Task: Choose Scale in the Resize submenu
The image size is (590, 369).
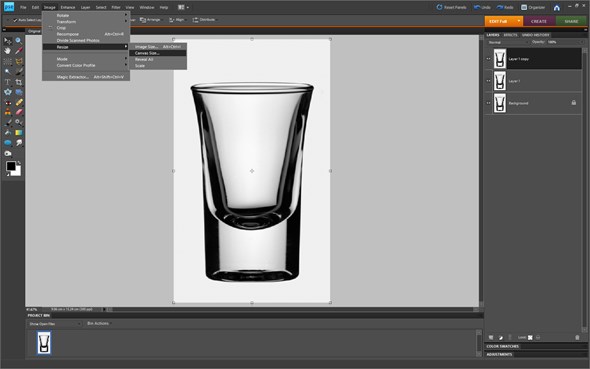Action: [158, 66]
